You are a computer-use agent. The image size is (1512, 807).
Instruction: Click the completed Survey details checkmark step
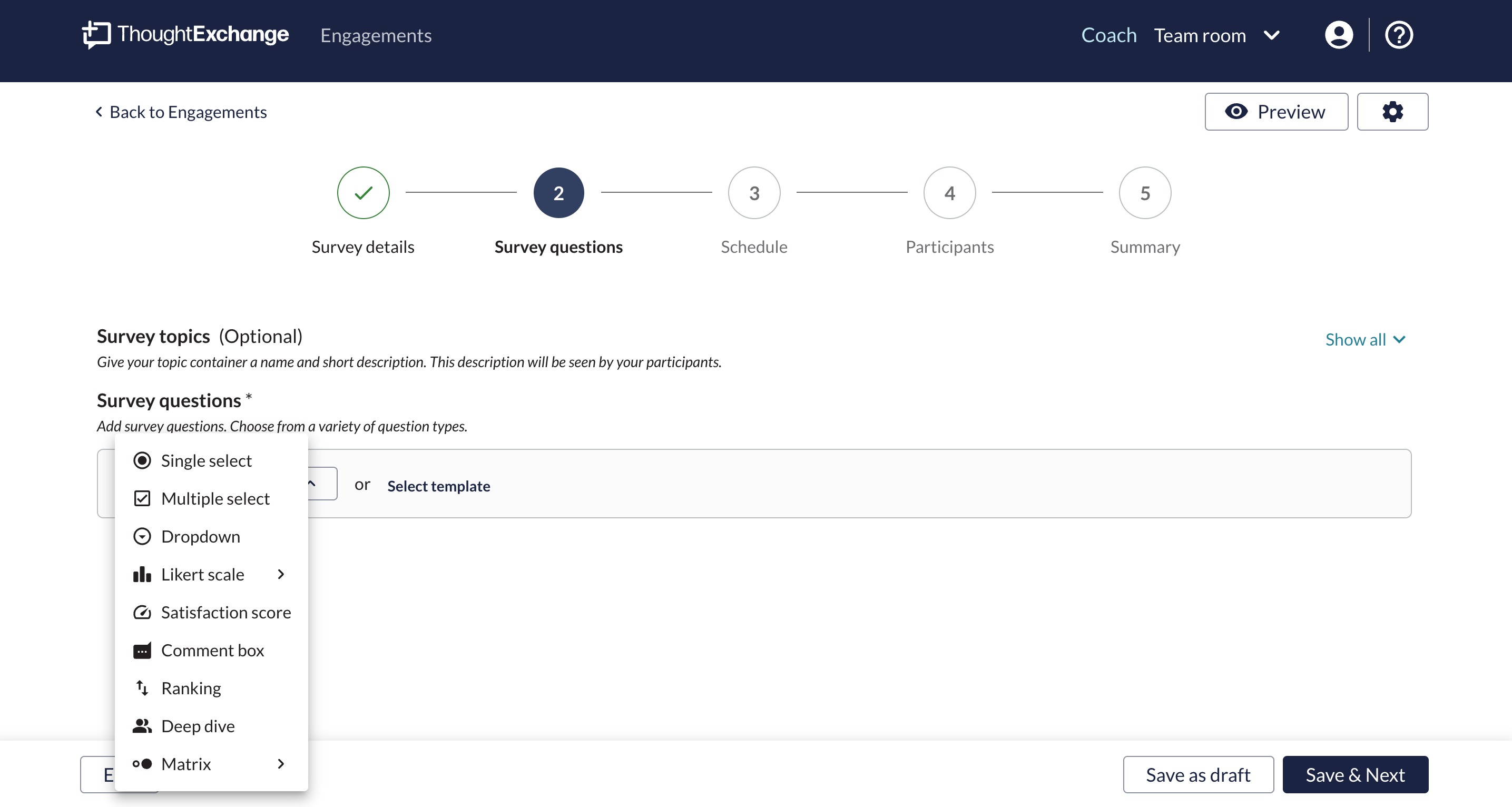pyautogui.click(x=364, y=192)
